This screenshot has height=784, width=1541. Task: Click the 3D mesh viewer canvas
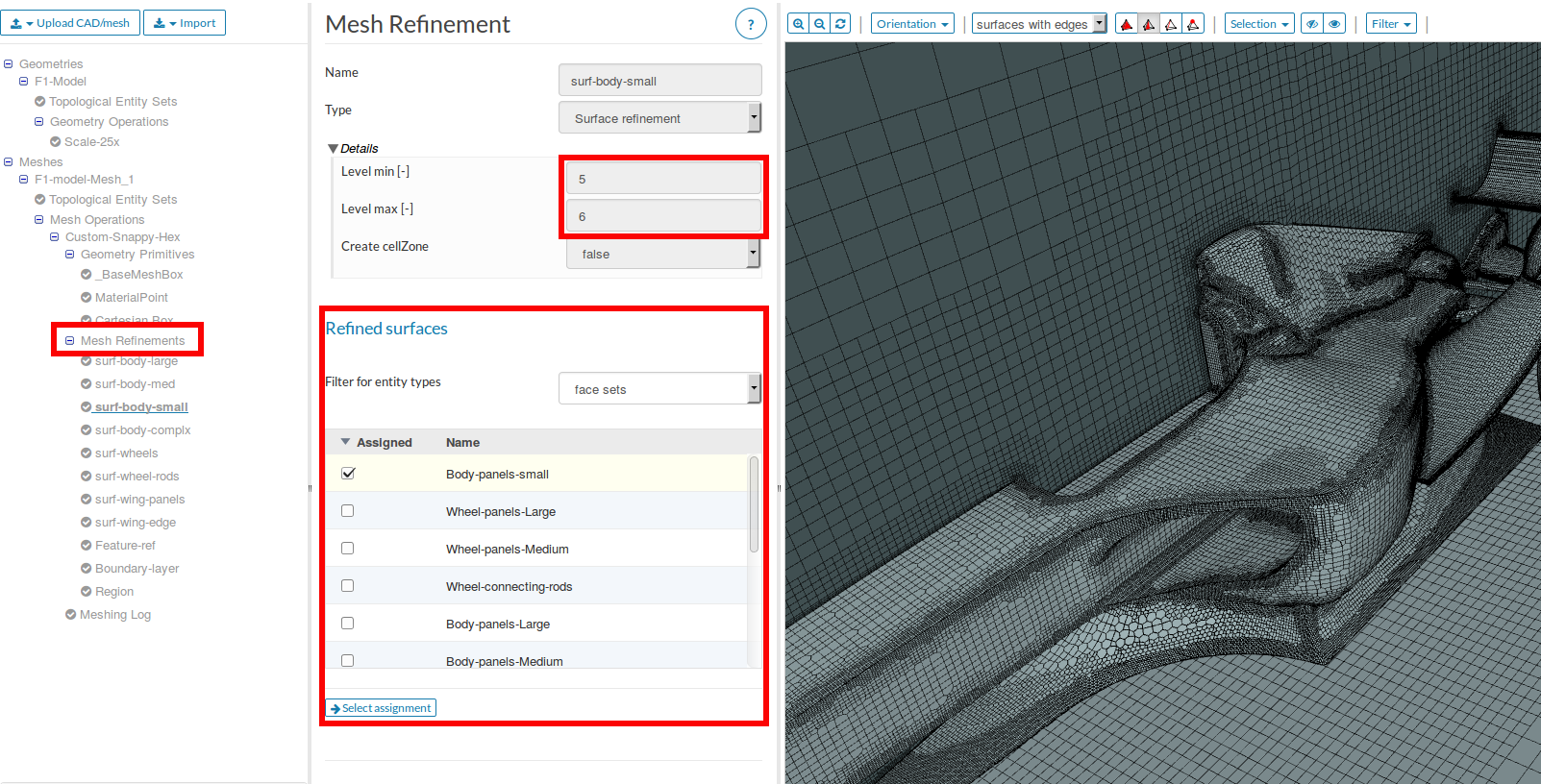pos(1163,413)
